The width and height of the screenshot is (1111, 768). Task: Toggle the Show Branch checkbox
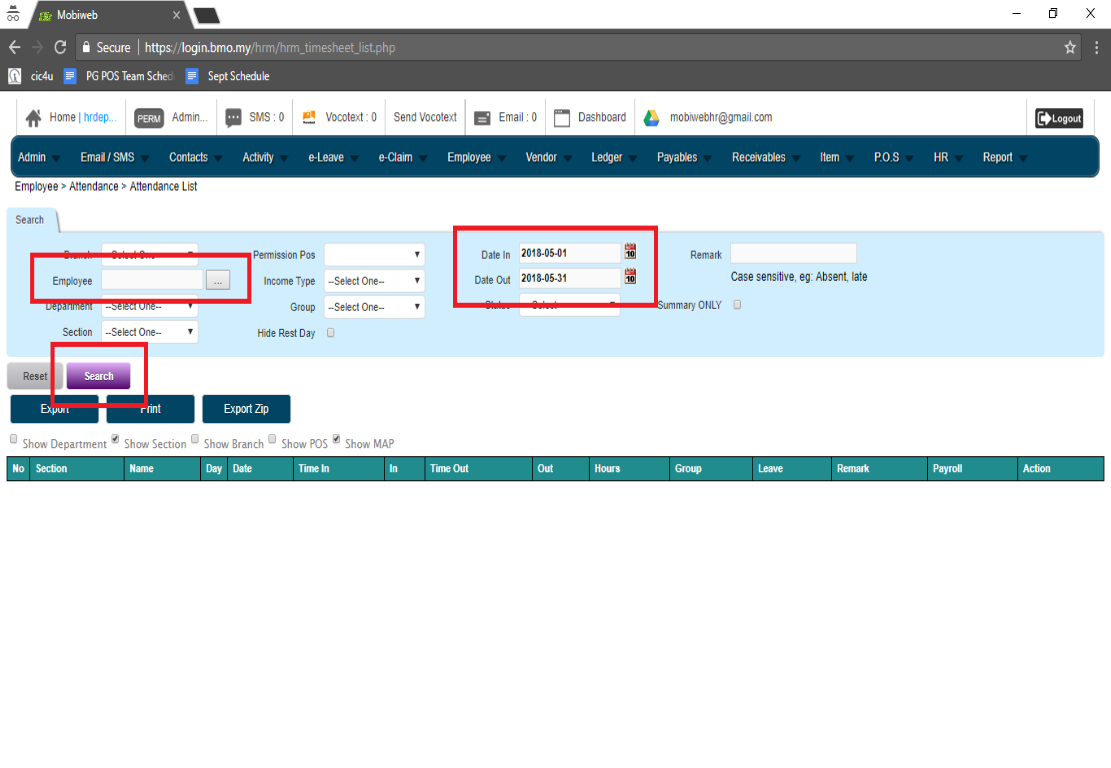point(195,439)
